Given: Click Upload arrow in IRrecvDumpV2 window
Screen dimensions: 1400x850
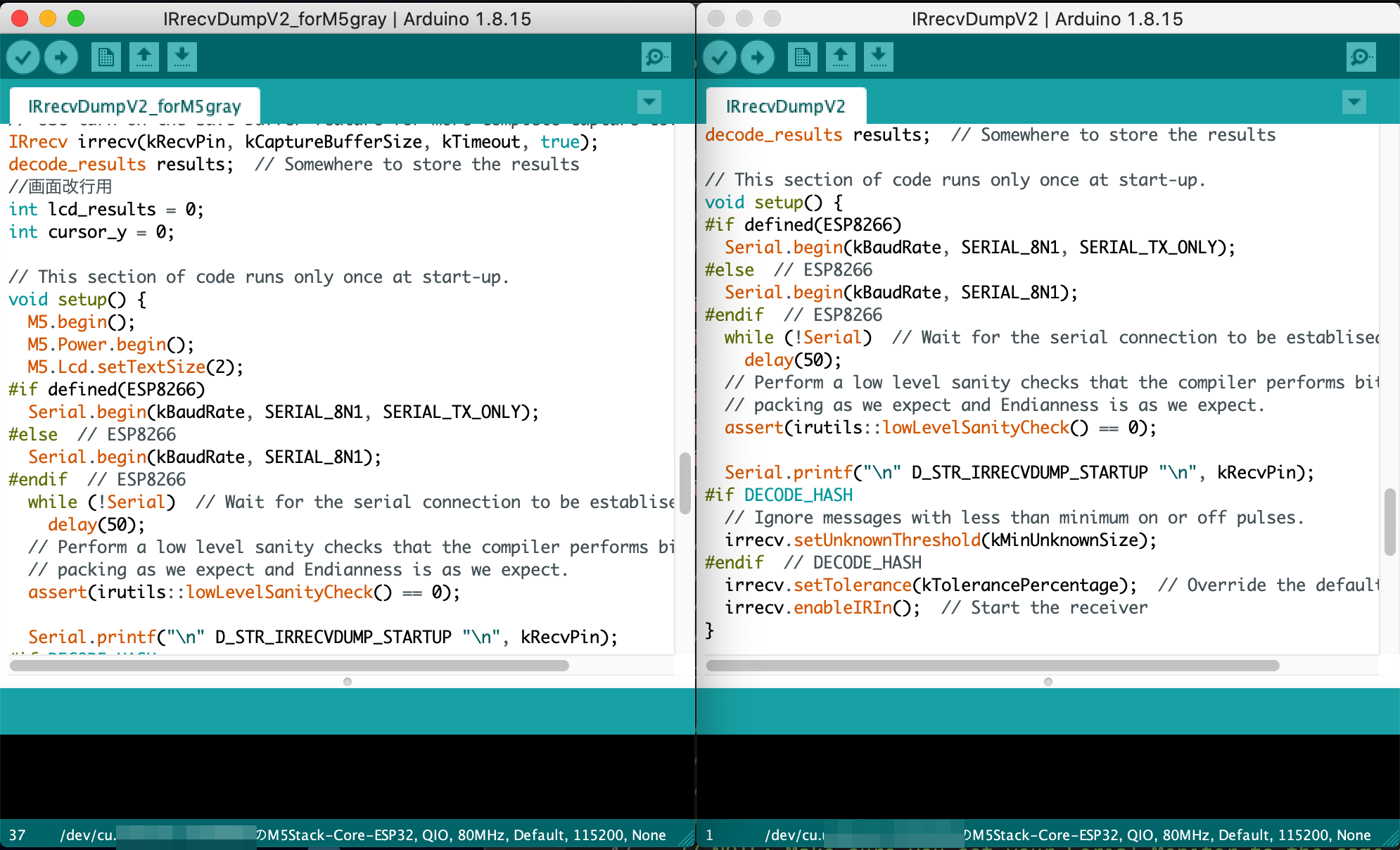Looking at the screenshot, I should (758, 57).
